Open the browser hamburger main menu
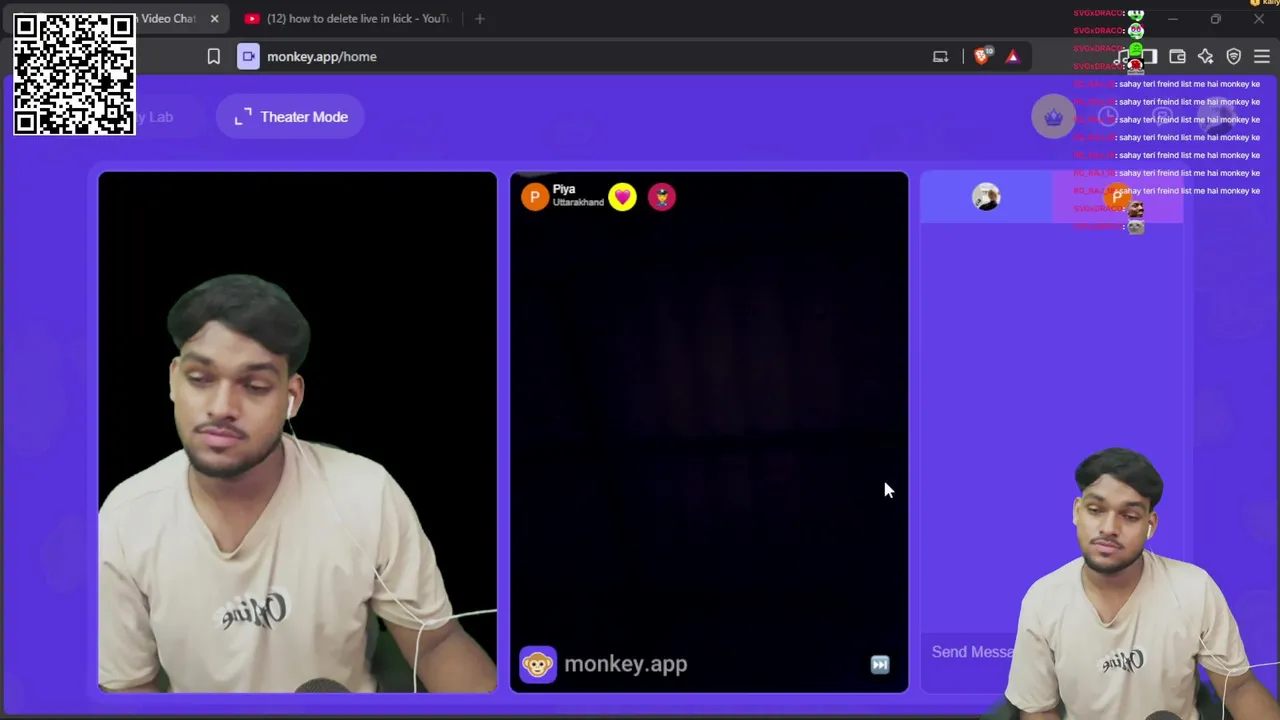The height and width of the screenshot is (720, 1280). 1261,57
